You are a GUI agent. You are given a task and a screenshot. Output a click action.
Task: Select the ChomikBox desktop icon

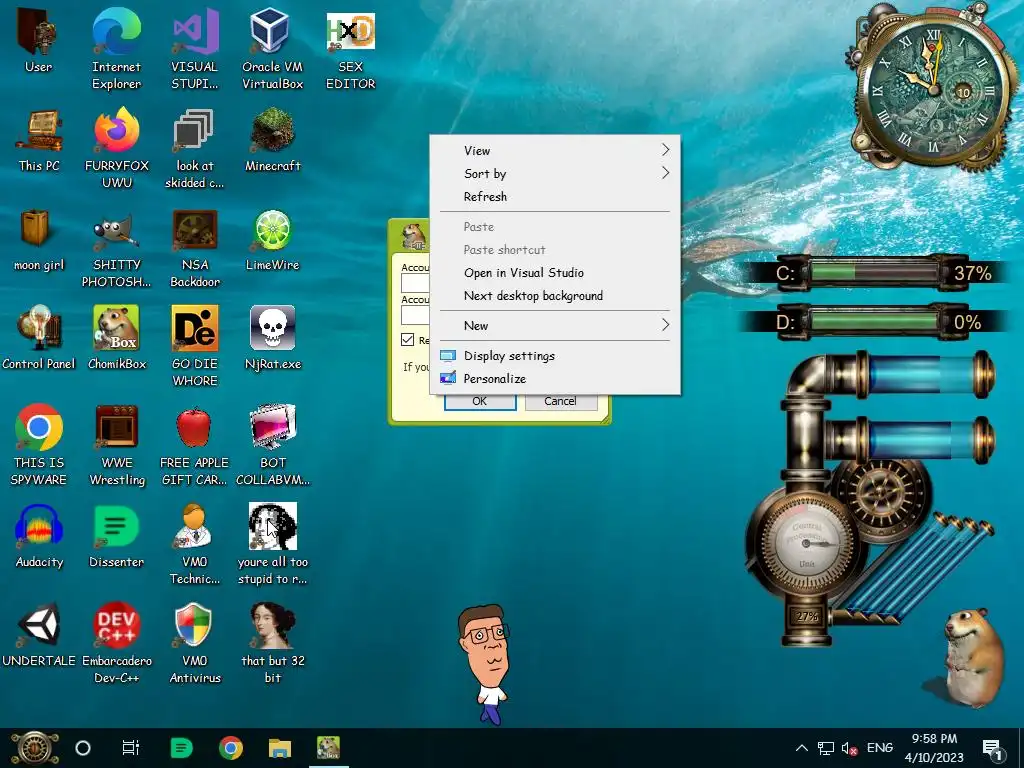tap(116, 338)
